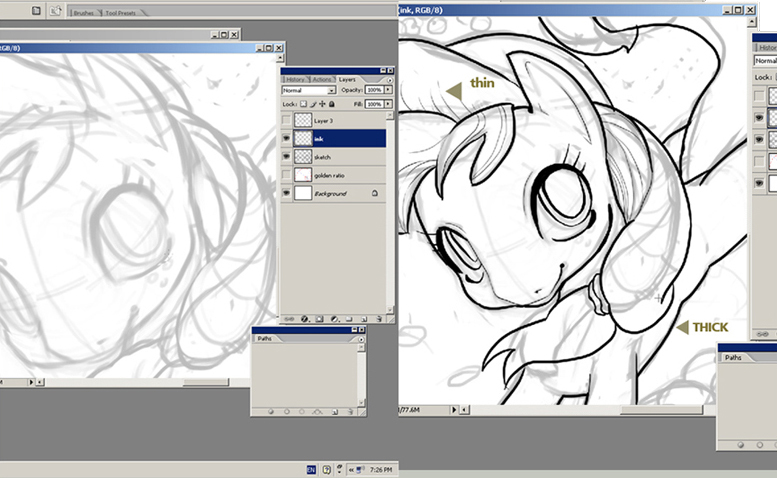
Task: Toggle bottom layer eye in right Layers panel
Action: (759, 183)
